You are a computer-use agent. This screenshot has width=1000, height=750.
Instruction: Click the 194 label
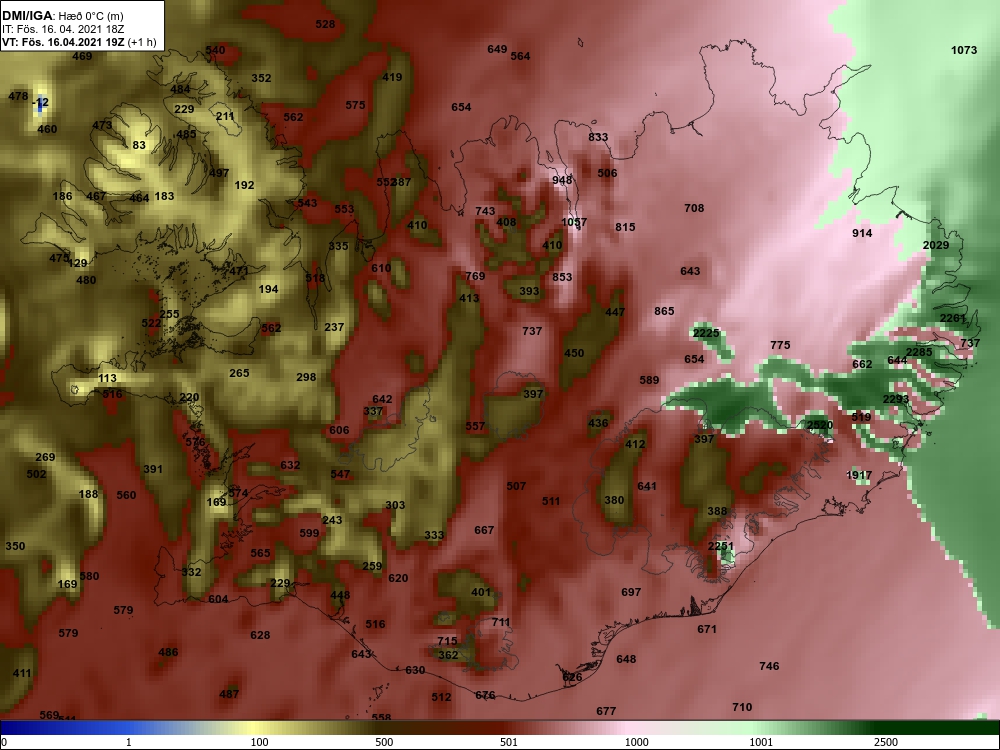click(x=268, y=290)
